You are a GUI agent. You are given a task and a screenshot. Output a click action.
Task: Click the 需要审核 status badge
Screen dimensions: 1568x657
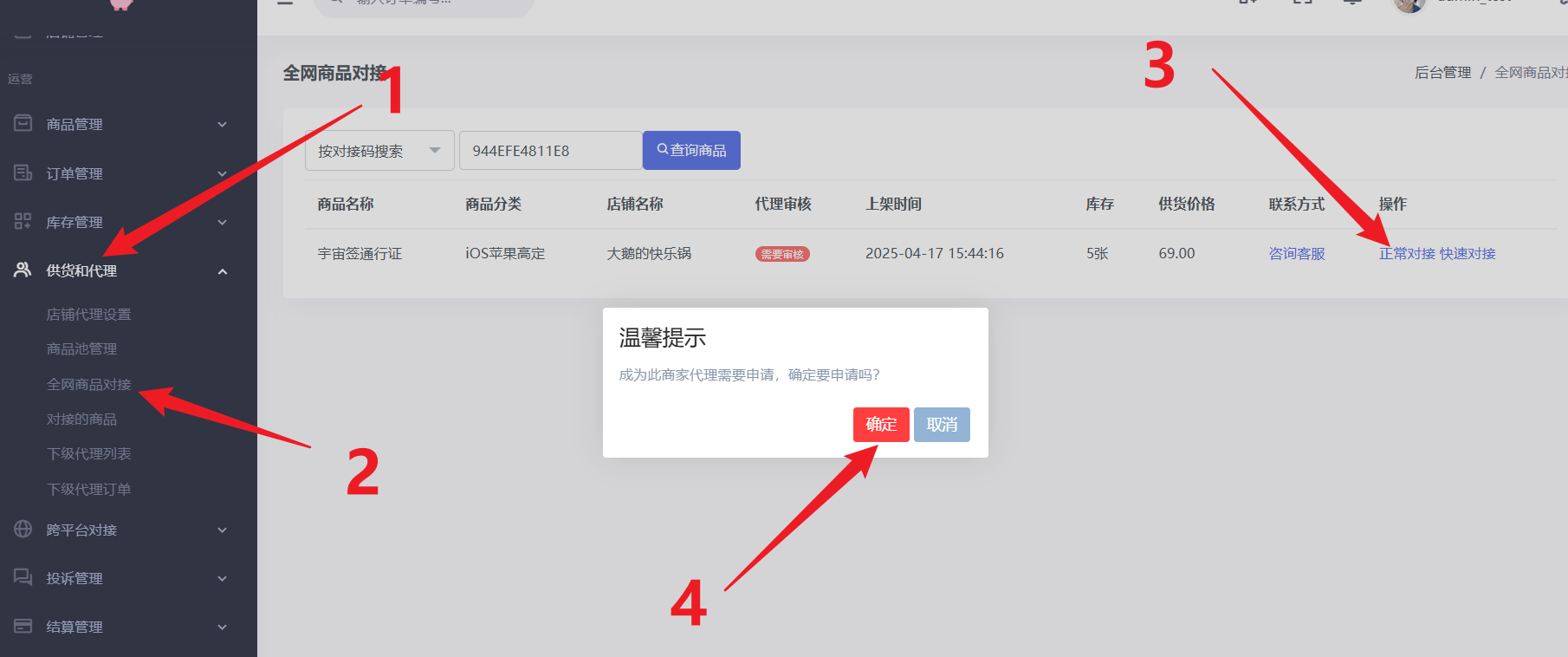[782, 254]
